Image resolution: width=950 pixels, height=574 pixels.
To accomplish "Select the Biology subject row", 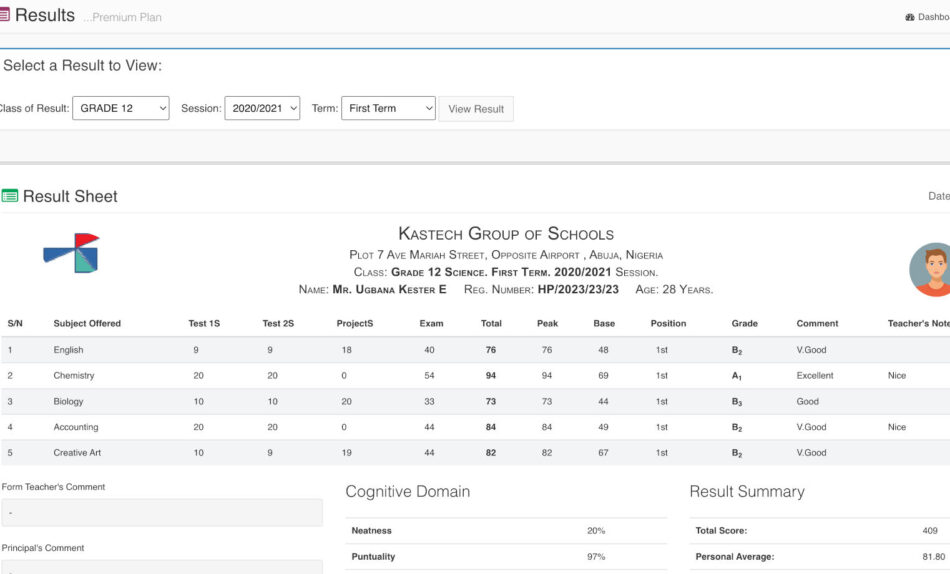I will coord(68,402).
